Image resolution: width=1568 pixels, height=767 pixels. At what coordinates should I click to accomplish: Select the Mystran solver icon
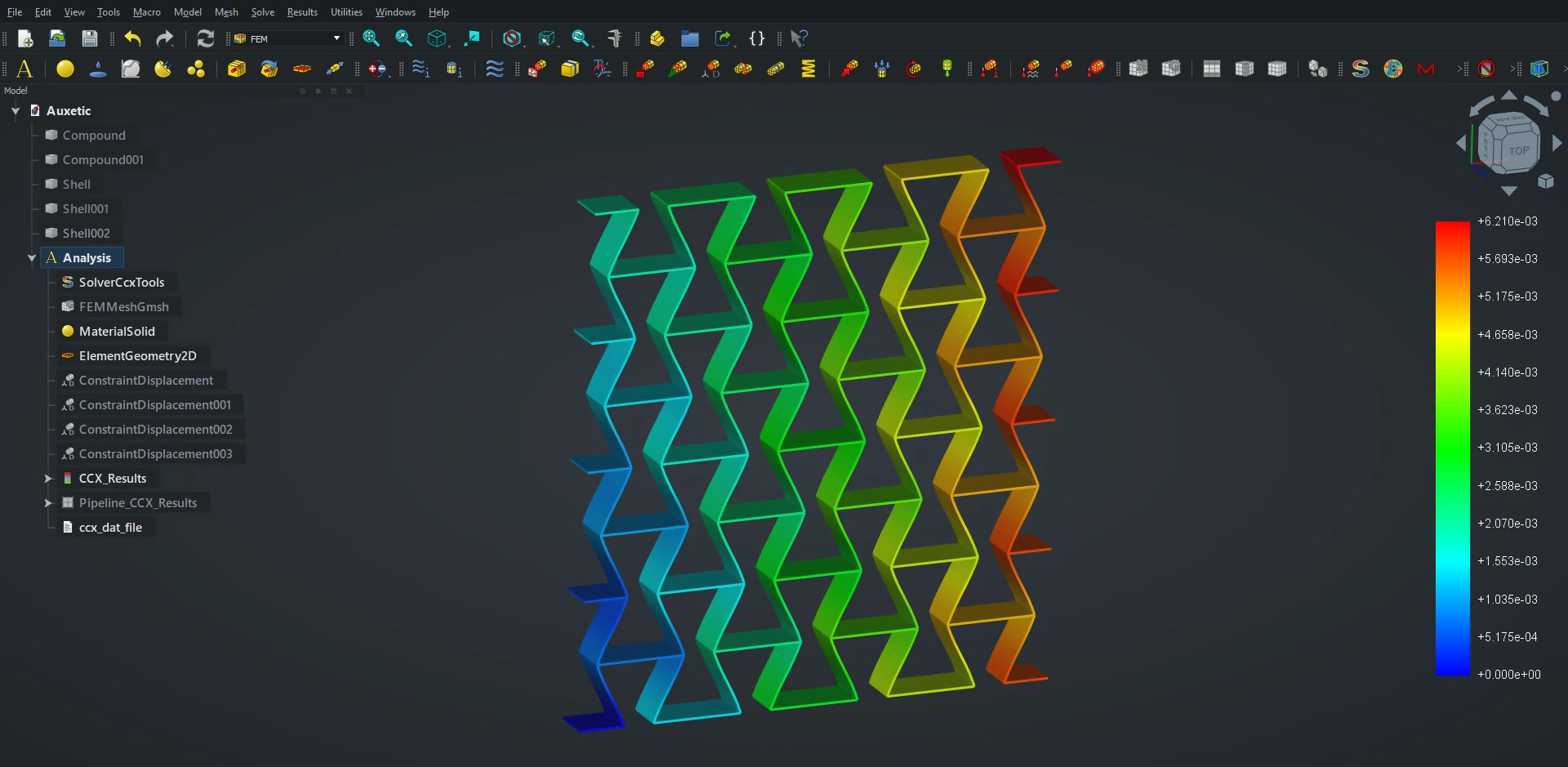point(1427,69)
